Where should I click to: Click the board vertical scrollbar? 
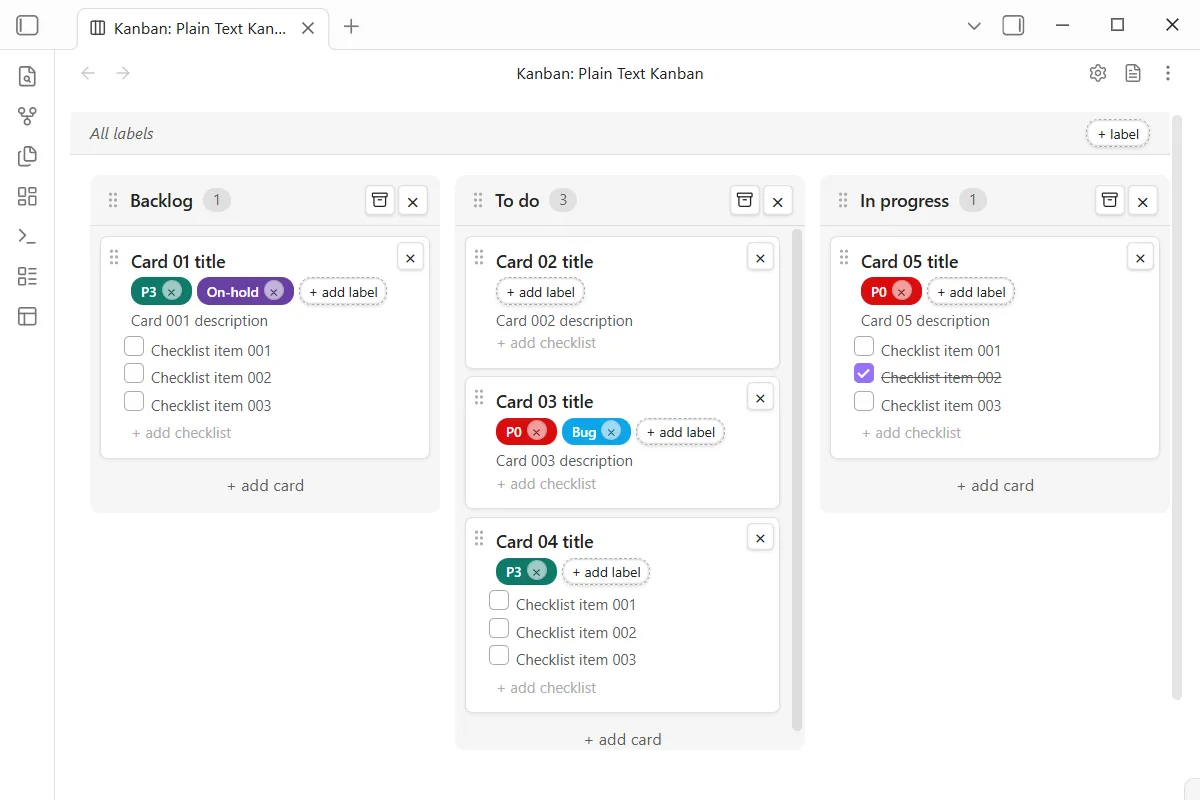(1177, 406)
